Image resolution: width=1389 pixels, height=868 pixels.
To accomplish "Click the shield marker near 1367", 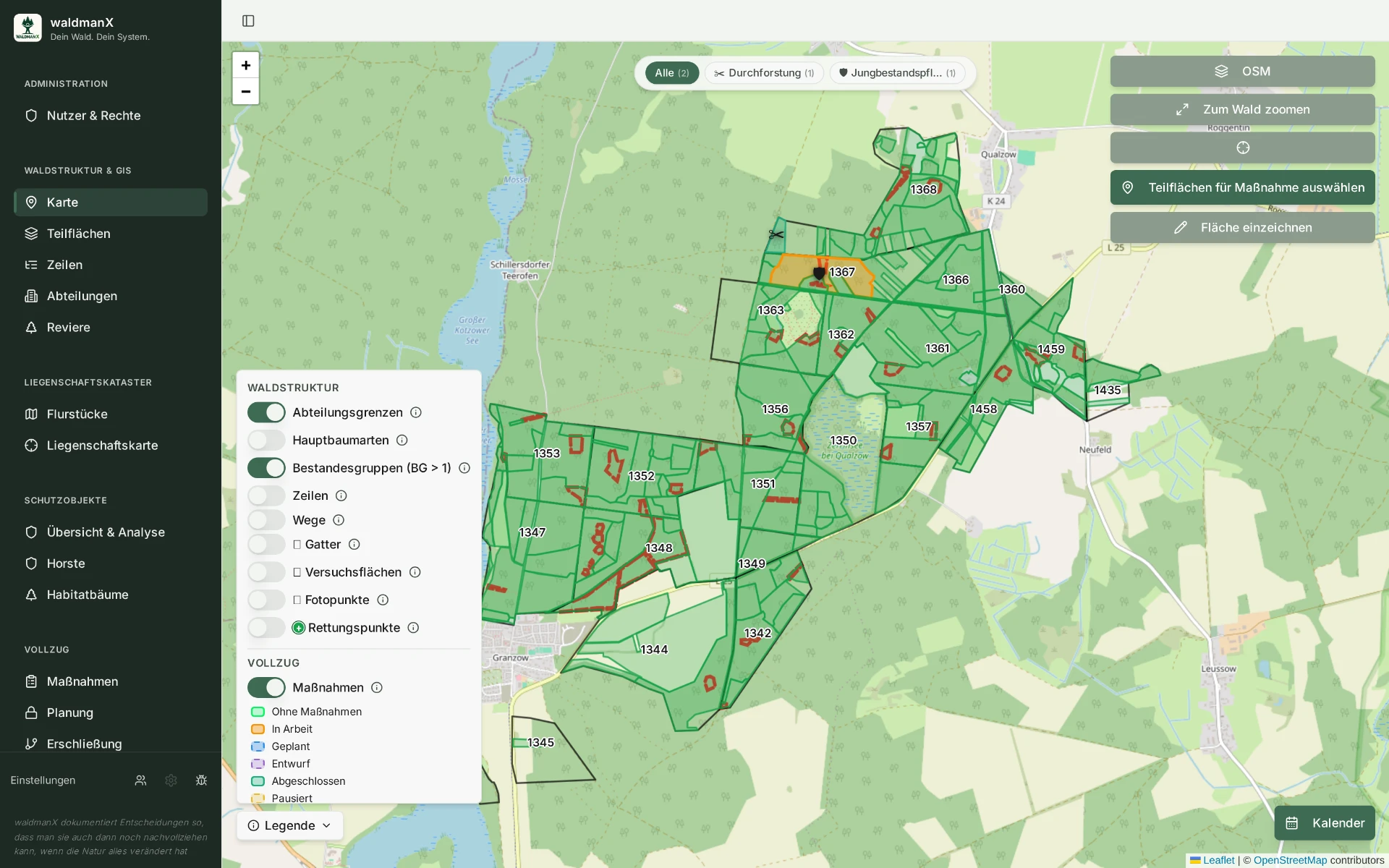I will click(819, 273).
